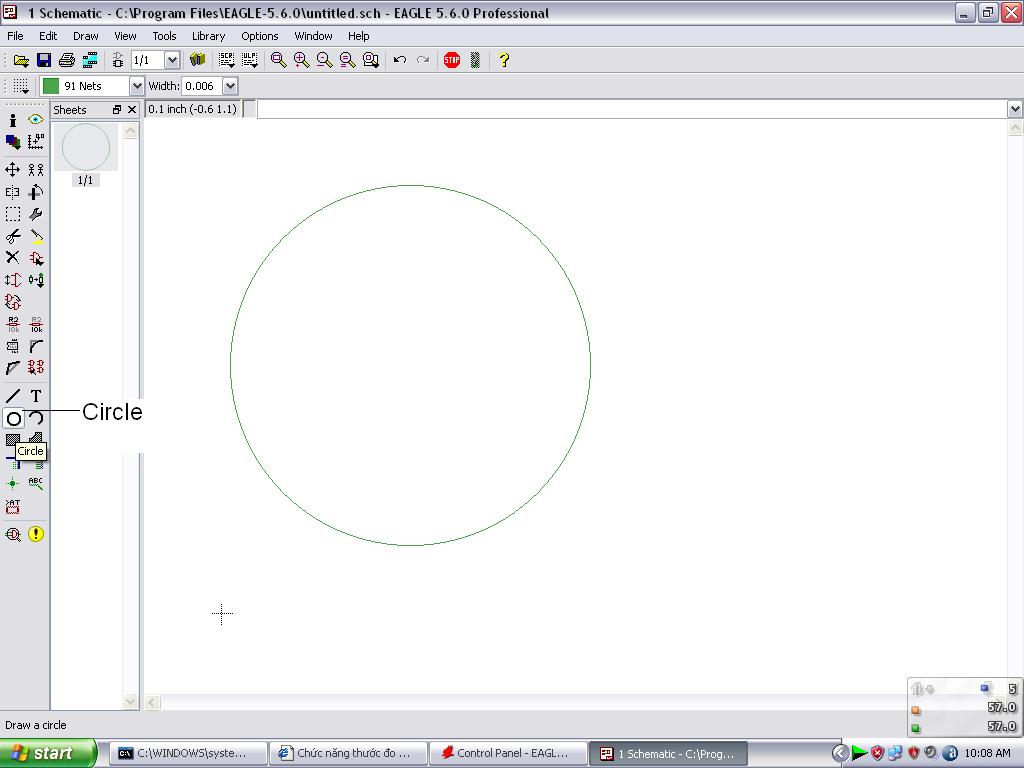Image resolution: width=1024 pixels, height=768 pixels.
Task: Select the Move tool
Action: pyautogui.click(x=13, y=170)
